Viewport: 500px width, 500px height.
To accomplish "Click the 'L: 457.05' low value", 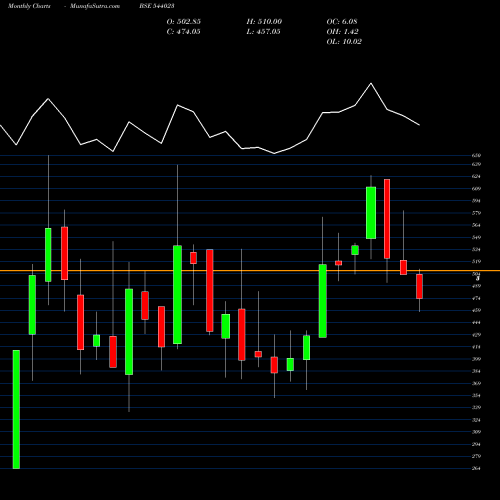I will [263, 32].
